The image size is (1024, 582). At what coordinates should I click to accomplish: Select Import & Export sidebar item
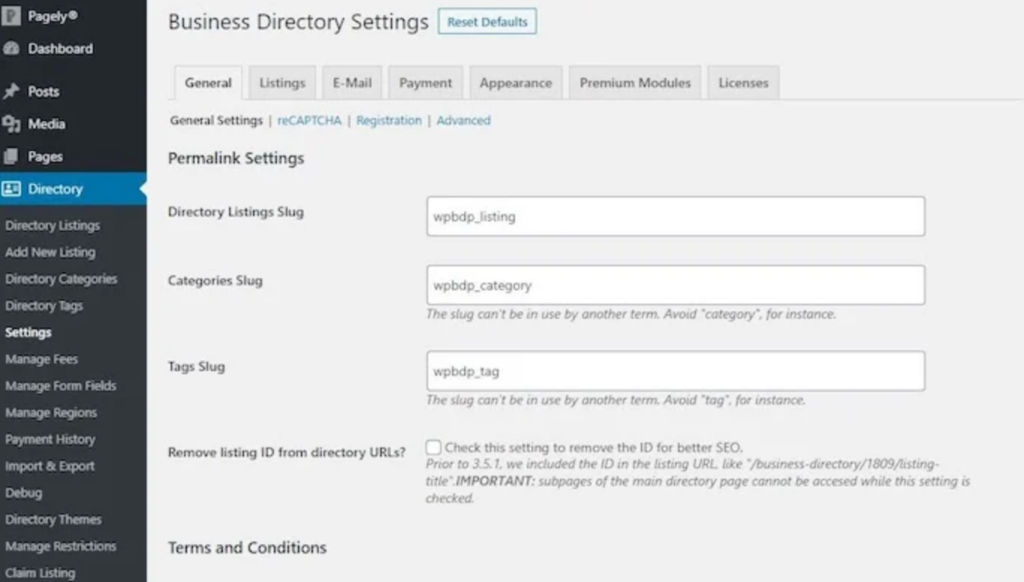point(50,466)
